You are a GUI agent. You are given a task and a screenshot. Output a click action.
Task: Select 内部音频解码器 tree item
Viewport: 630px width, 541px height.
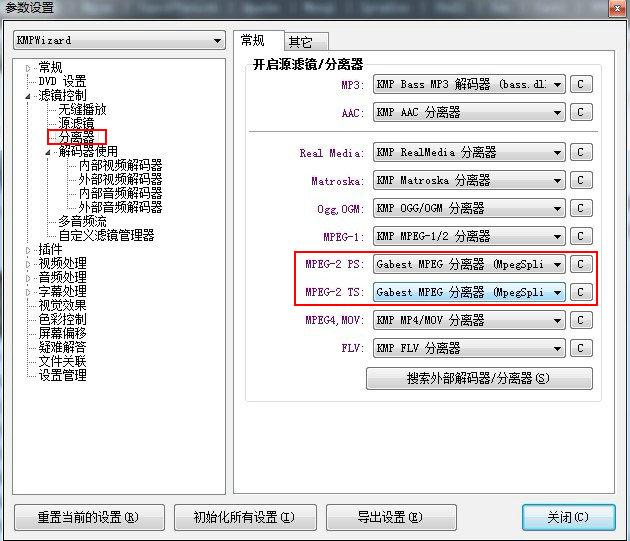pyautogui.click(x=120, y=193)
